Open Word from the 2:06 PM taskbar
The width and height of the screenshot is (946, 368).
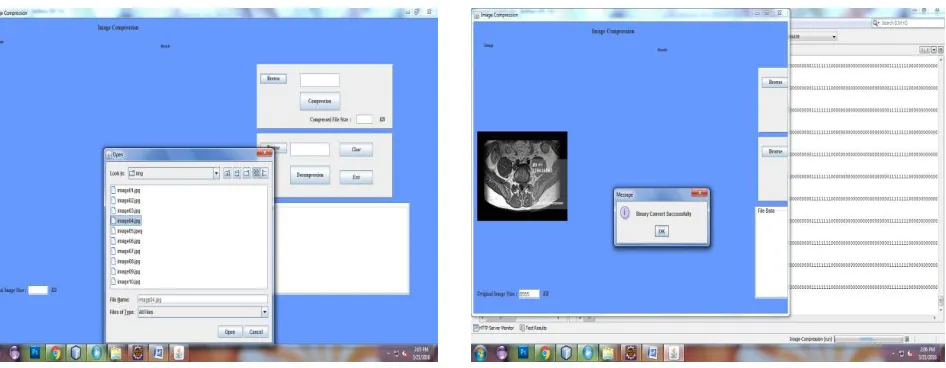[x=652, y=353]
